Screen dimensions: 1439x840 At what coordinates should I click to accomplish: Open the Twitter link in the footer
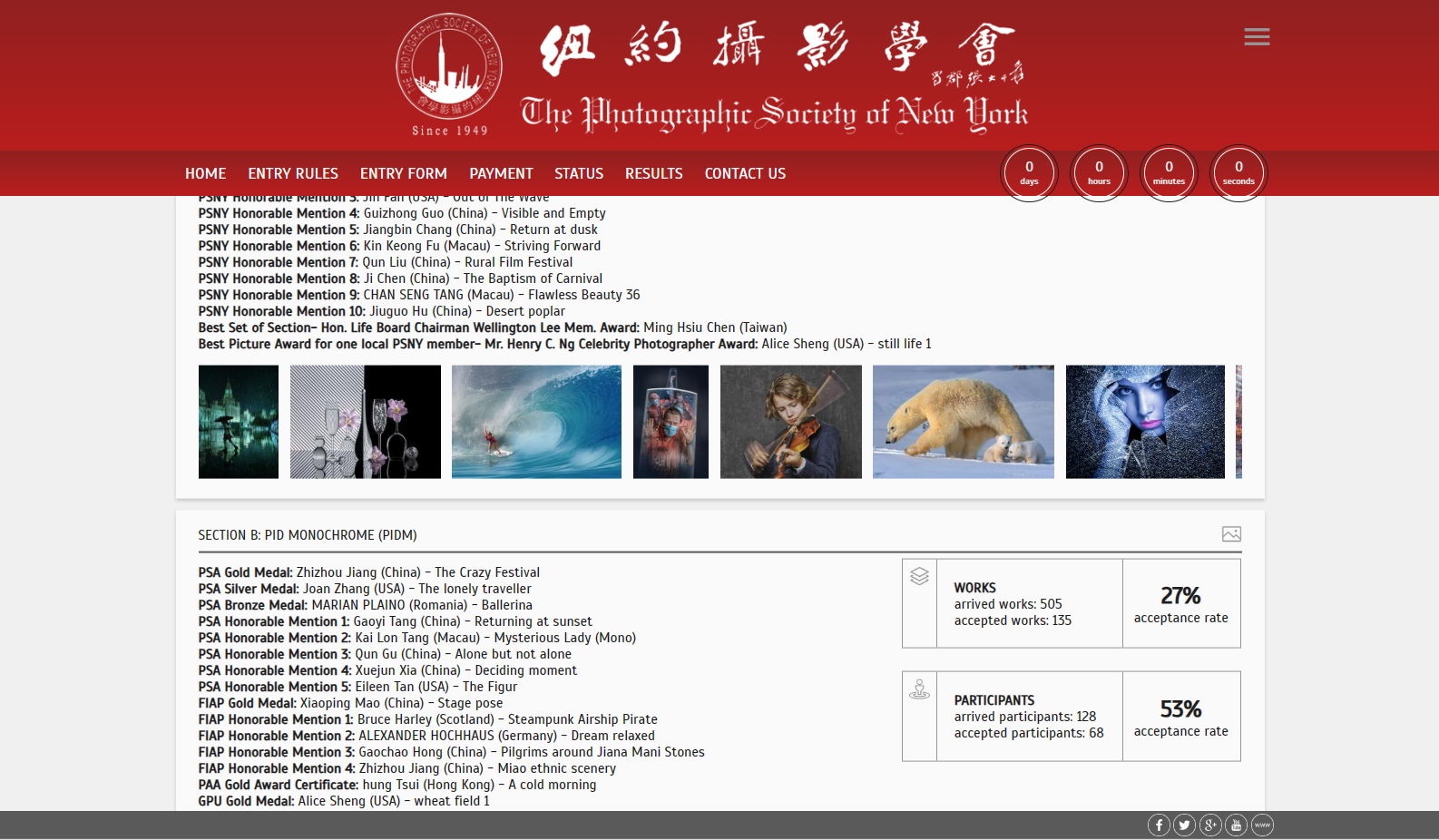pyautogui.click(x=1184, y=825)
